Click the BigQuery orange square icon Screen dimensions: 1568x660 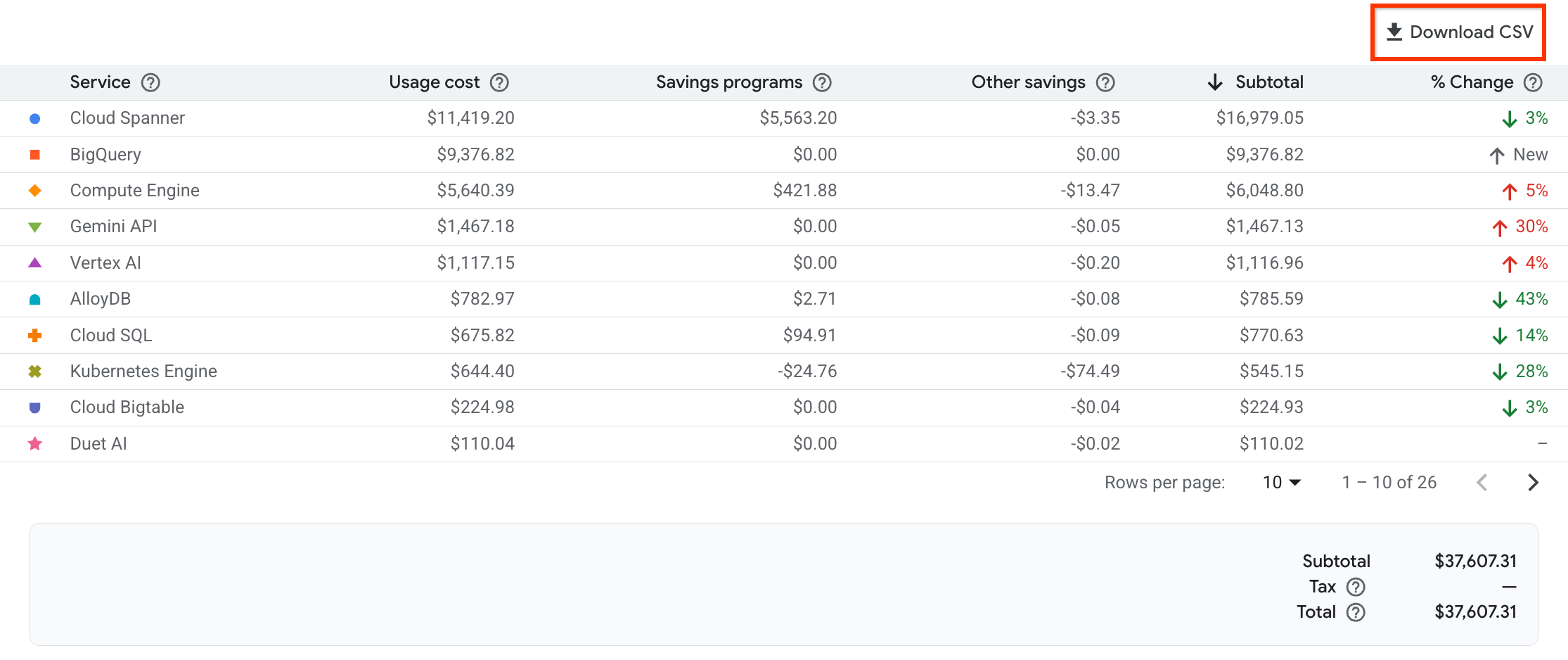click(x=34, y=154)
